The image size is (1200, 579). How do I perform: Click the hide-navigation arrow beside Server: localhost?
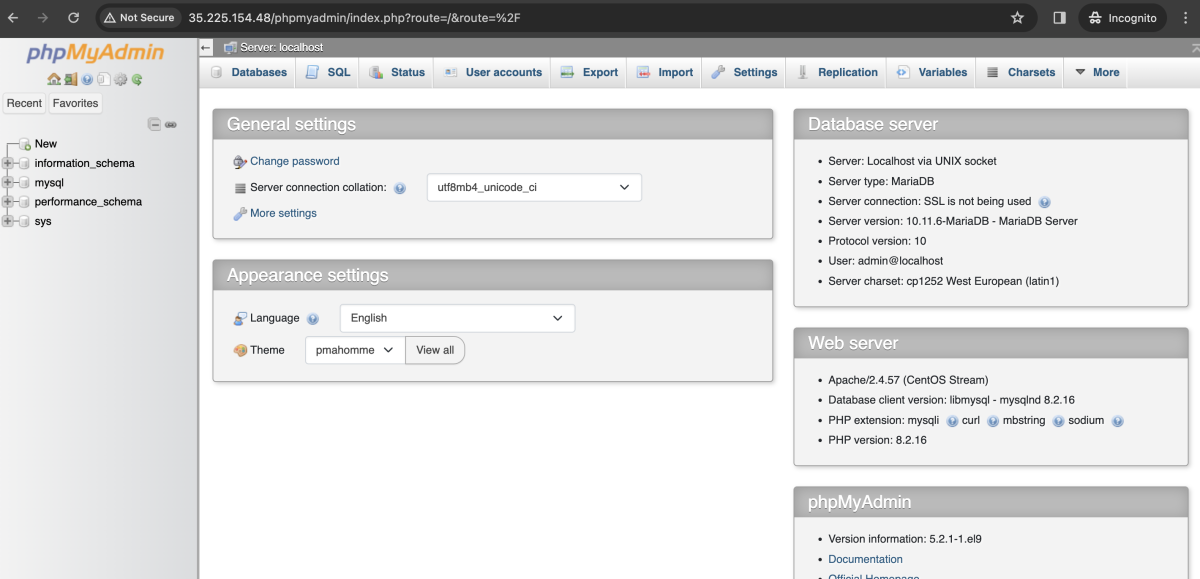(x=206, y=47)
